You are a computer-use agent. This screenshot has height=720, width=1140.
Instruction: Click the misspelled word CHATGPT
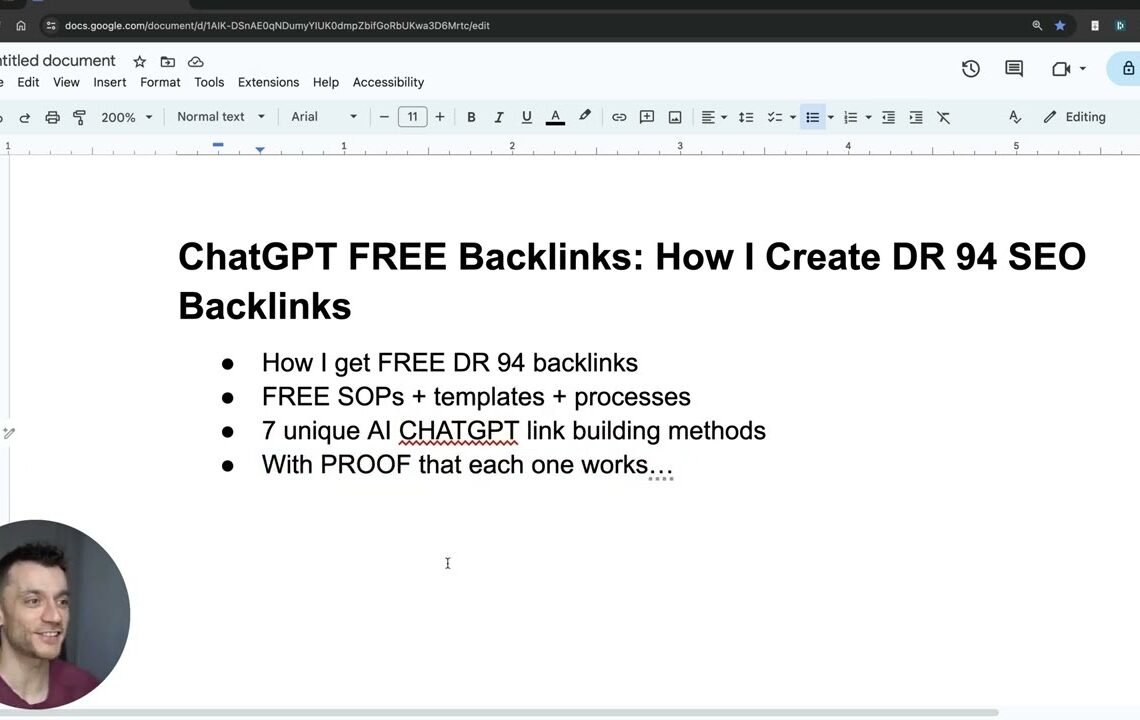[459, 431]
